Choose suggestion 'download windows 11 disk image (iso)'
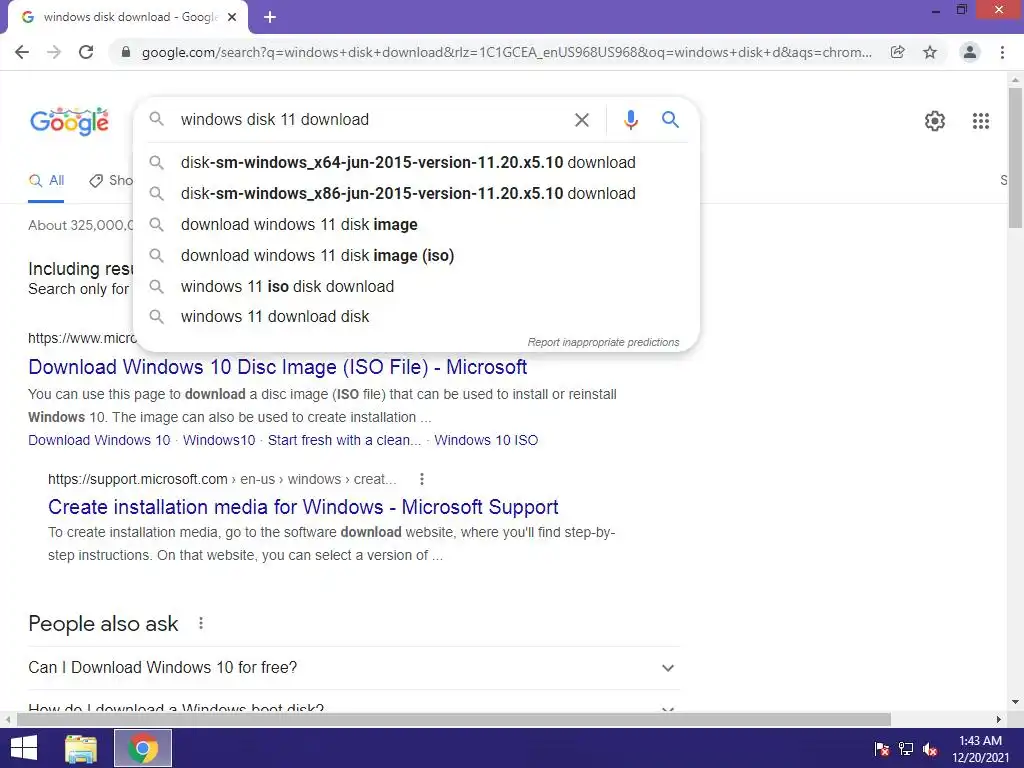 pos(416,255)
